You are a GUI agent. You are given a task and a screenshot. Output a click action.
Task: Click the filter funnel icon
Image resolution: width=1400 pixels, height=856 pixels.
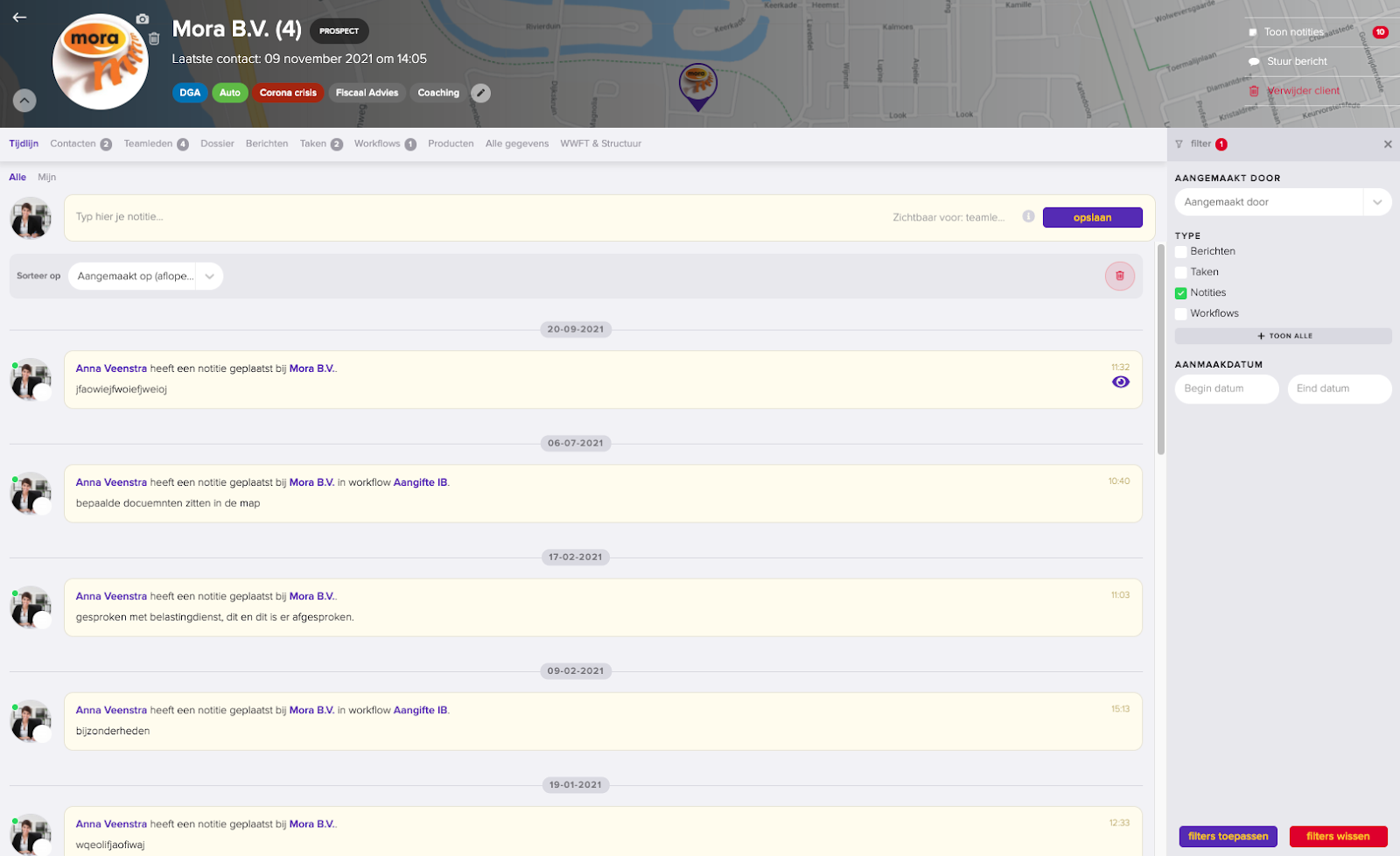pos(1179,144)
